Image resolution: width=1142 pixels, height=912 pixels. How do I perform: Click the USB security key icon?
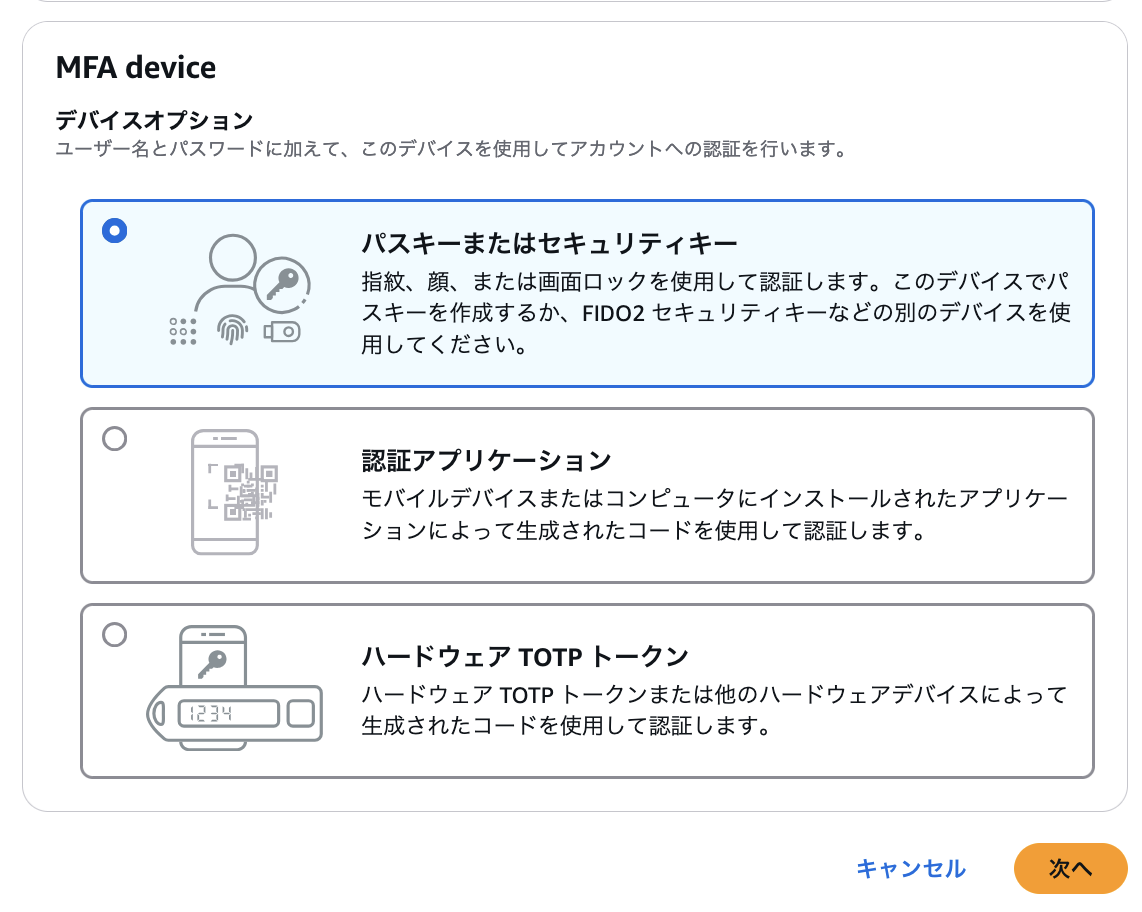(281, 331)
